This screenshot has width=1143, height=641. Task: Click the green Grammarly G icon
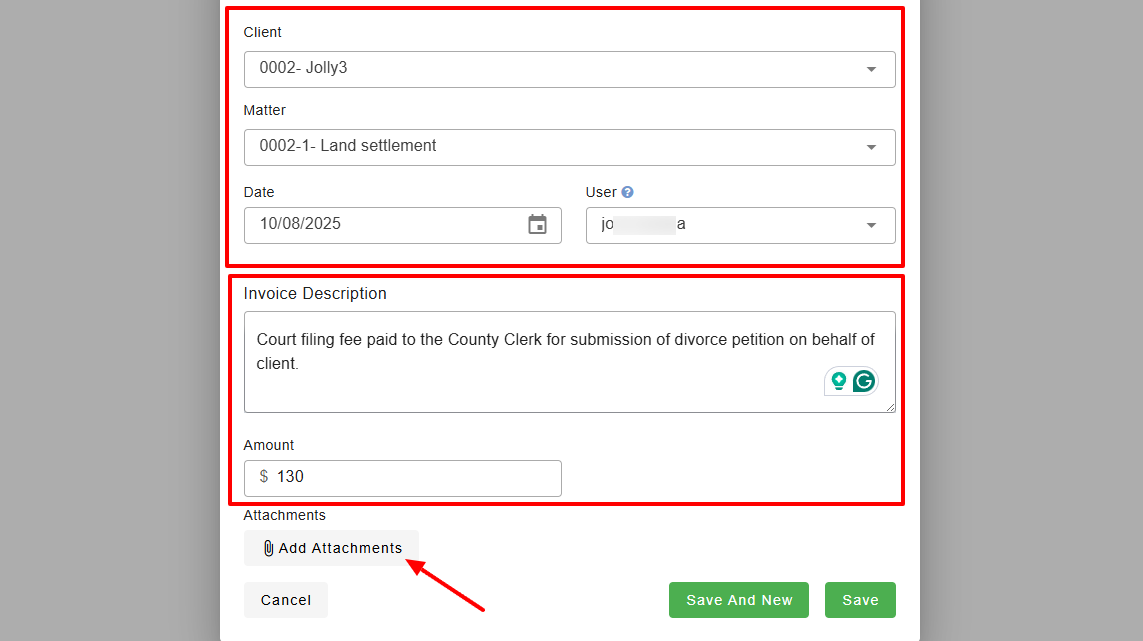pos(864,381)
